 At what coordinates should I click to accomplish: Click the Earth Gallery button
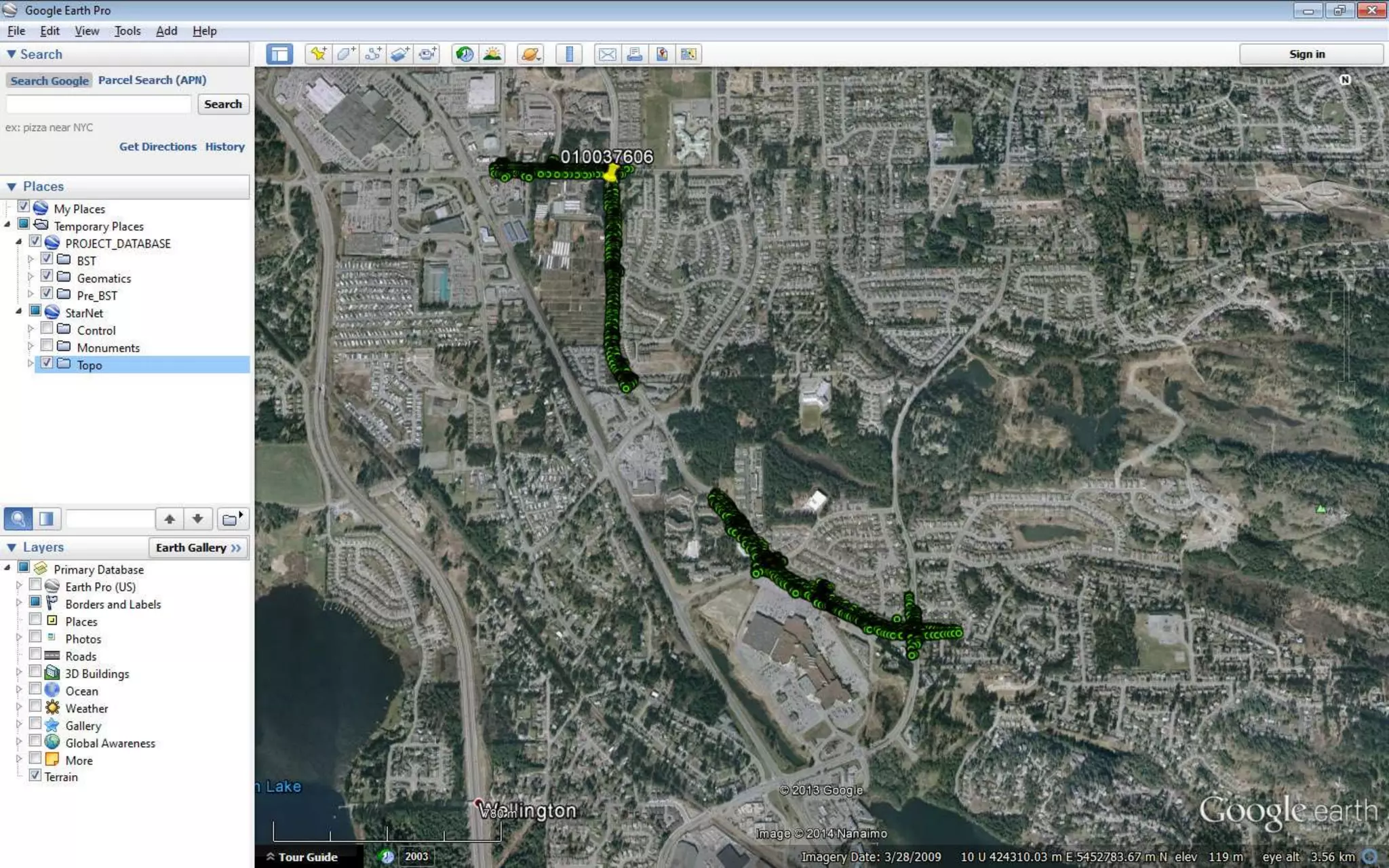(x=198, y=548)
